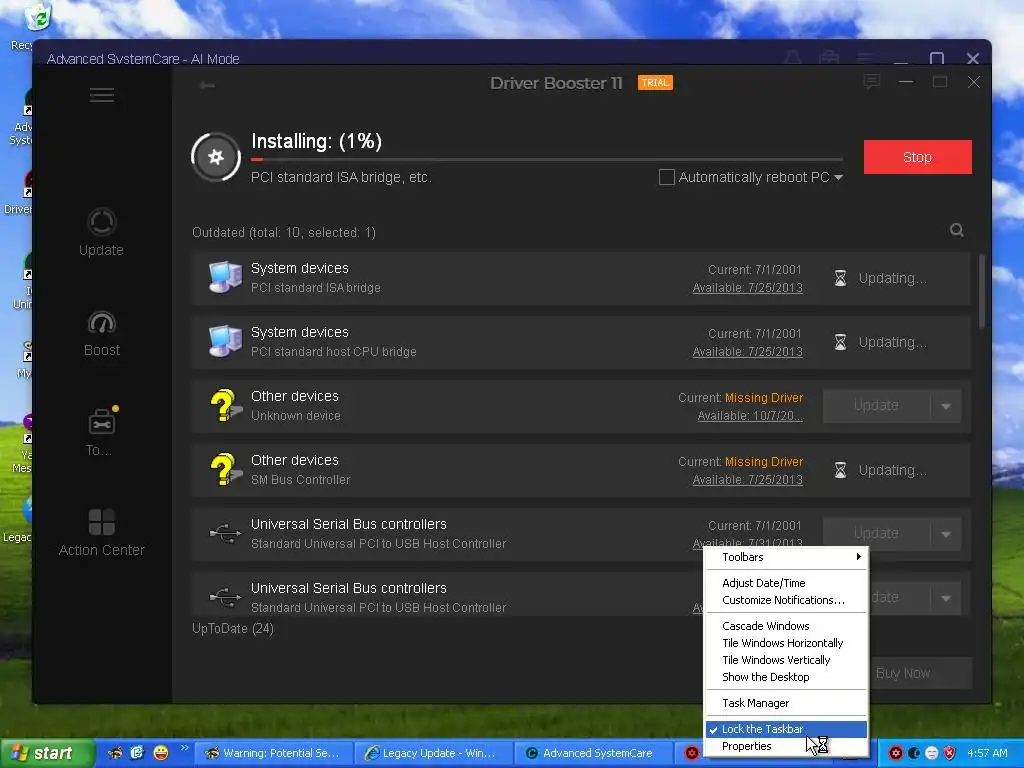The image size is (1024, 768).
Task: Click the PCI standard host CPU bridge icon
Action: (225, 341)
